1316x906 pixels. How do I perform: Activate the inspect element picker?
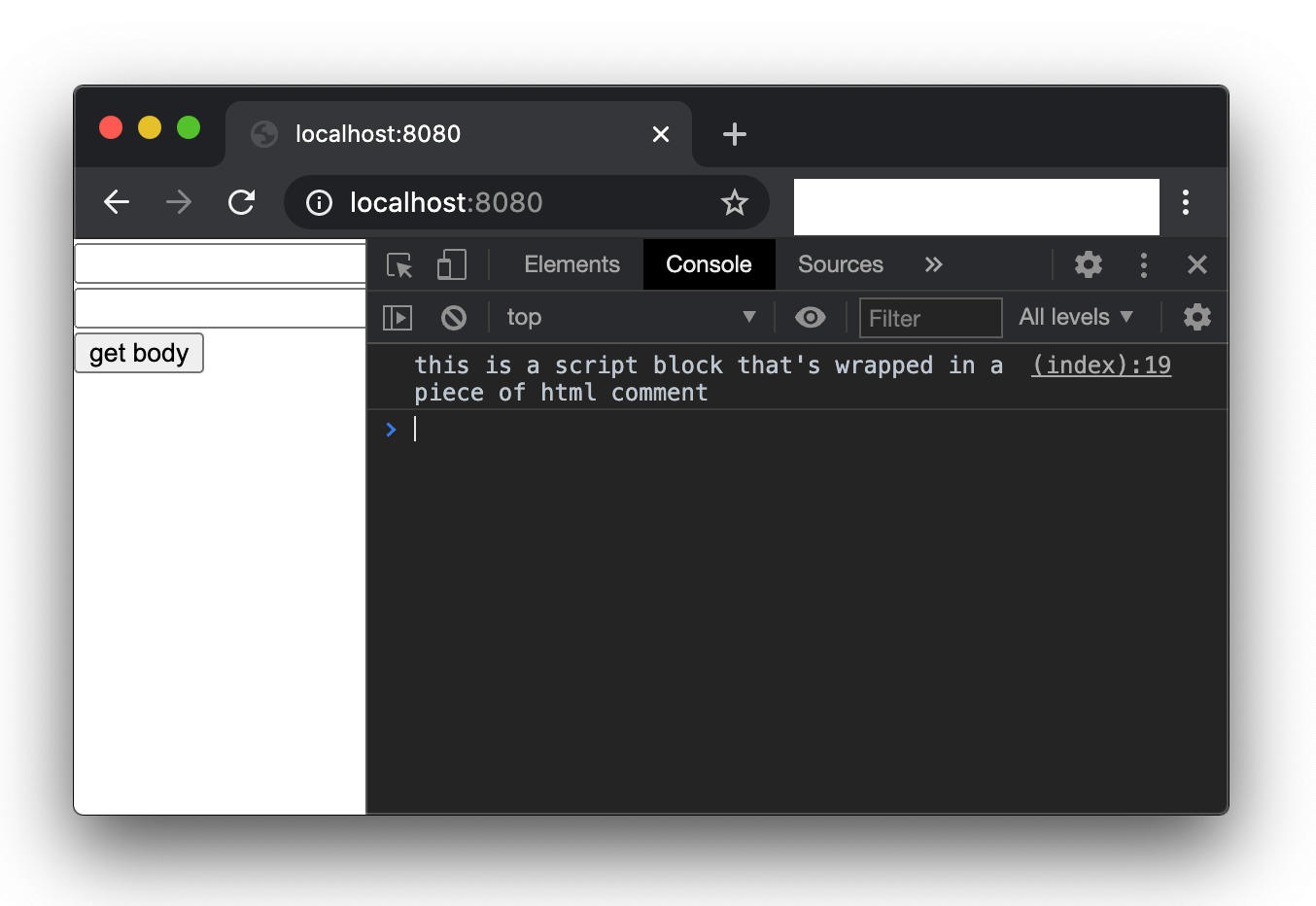click(399, 264)
